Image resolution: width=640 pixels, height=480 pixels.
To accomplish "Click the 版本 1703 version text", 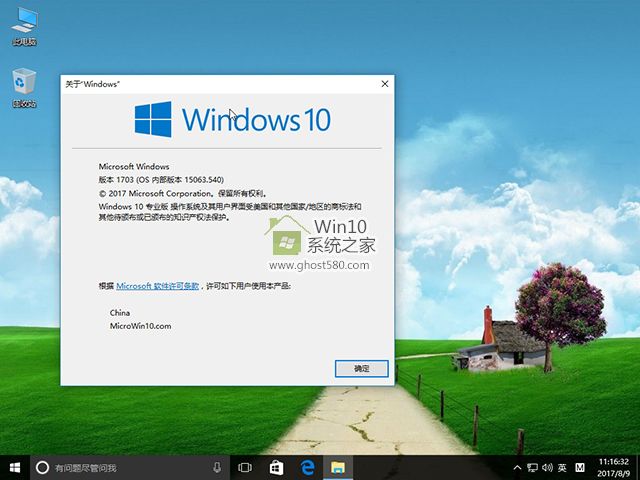I will pos(161,180).
